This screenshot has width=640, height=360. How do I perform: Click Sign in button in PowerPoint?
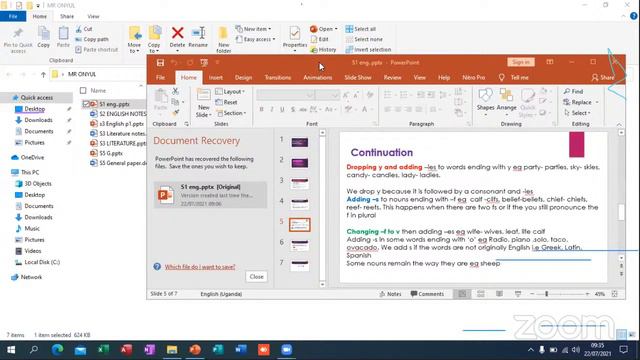521,62
